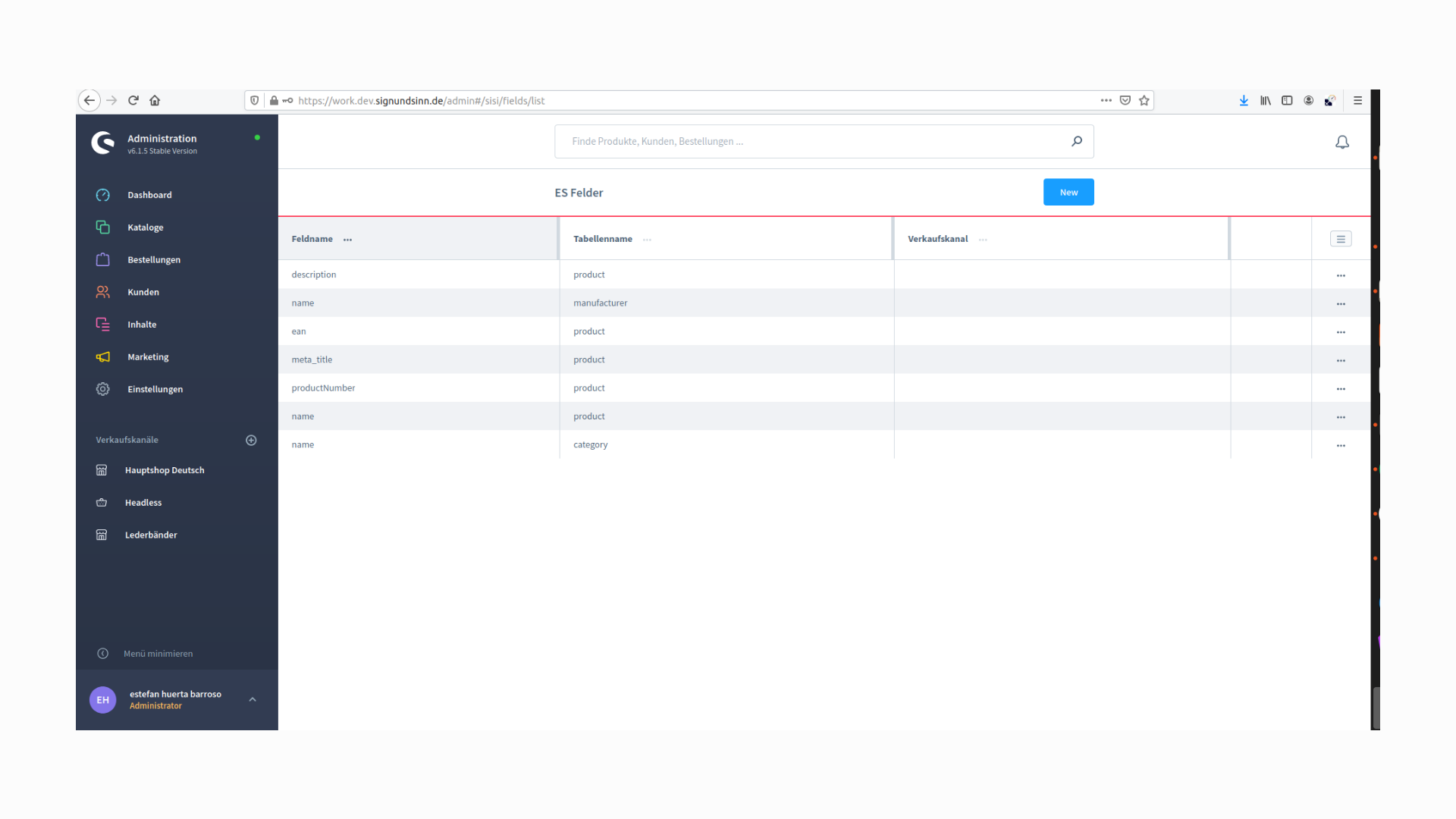Open grid column settings list icon
The image size is (1456, 819).
pos(1341,239)
